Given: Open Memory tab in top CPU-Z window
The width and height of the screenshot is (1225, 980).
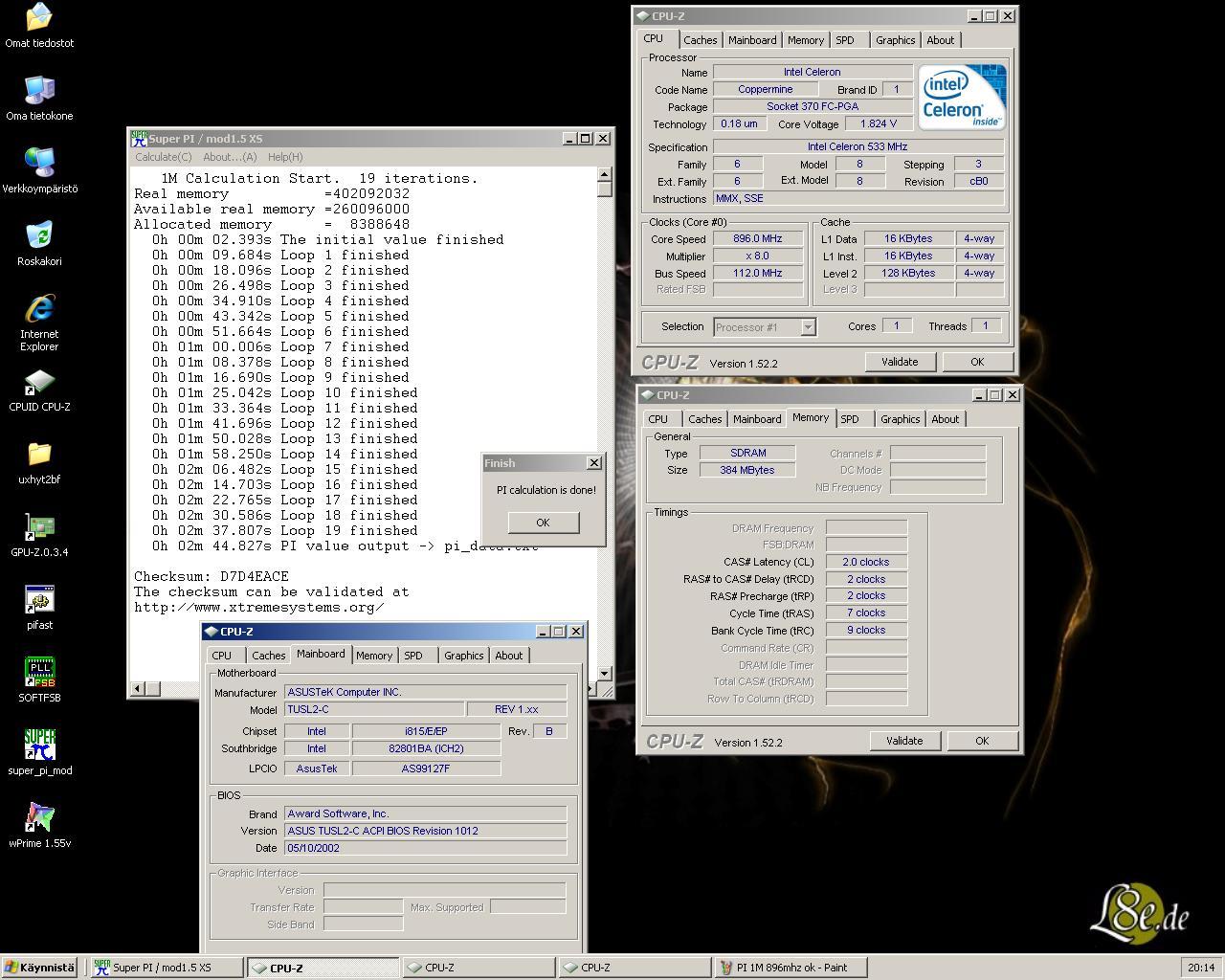Looking at the screenshot, I should point(806,40).
